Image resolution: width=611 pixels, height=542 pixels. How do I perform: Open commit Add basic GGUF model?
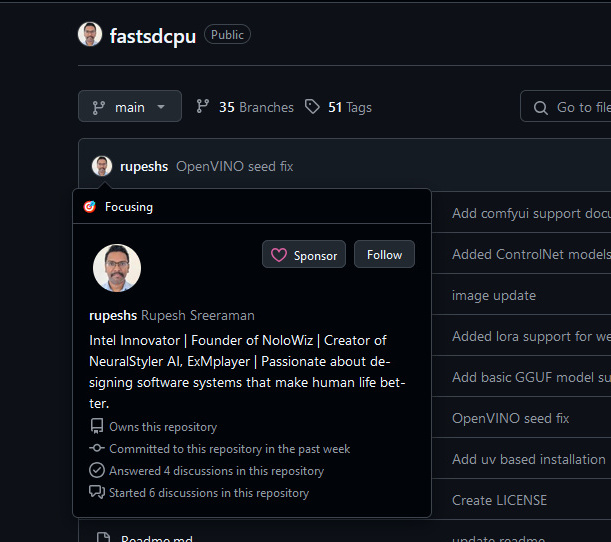tap(531, 377)
